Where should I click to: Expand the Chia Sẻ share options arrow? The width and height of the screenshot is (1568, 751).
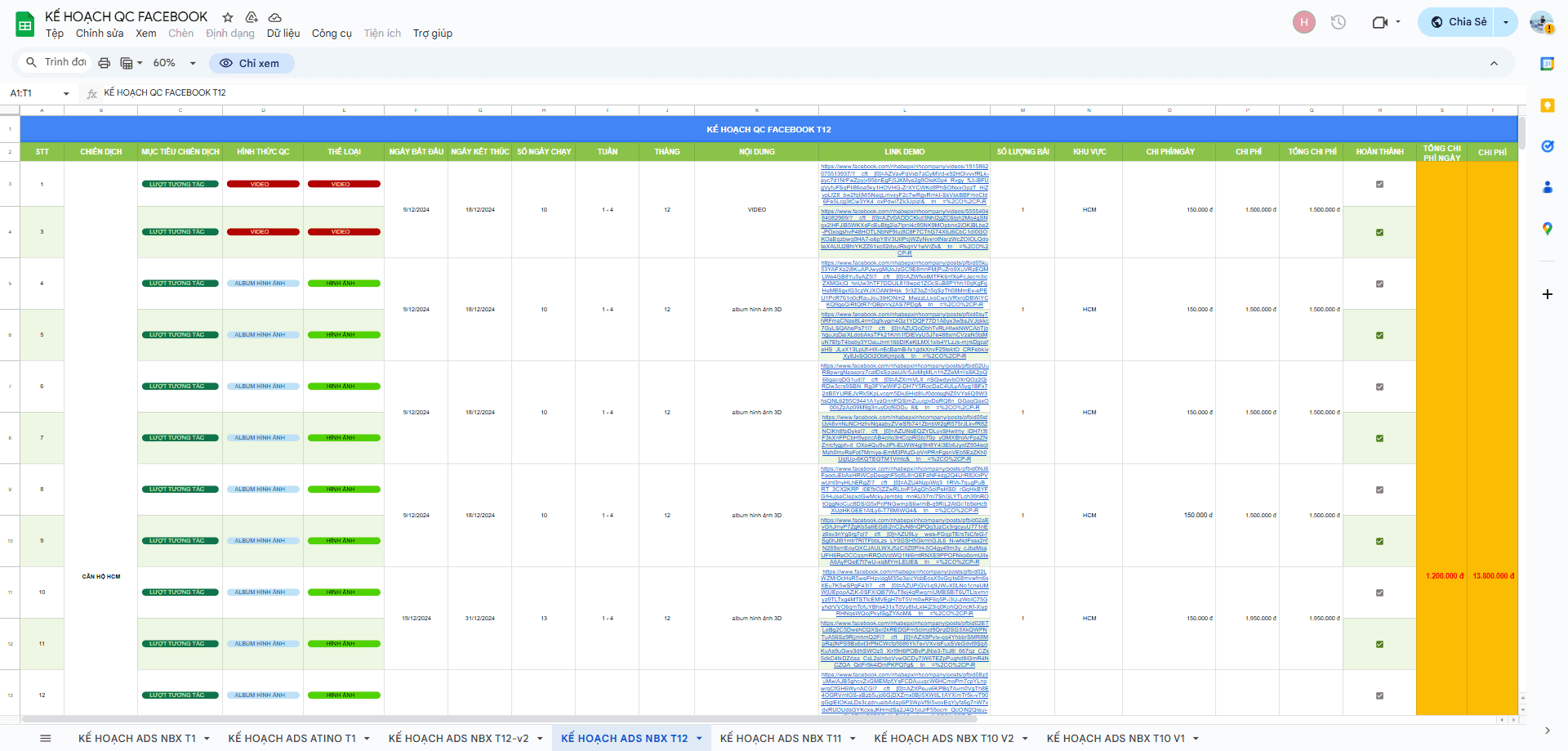click(1506, 22)
